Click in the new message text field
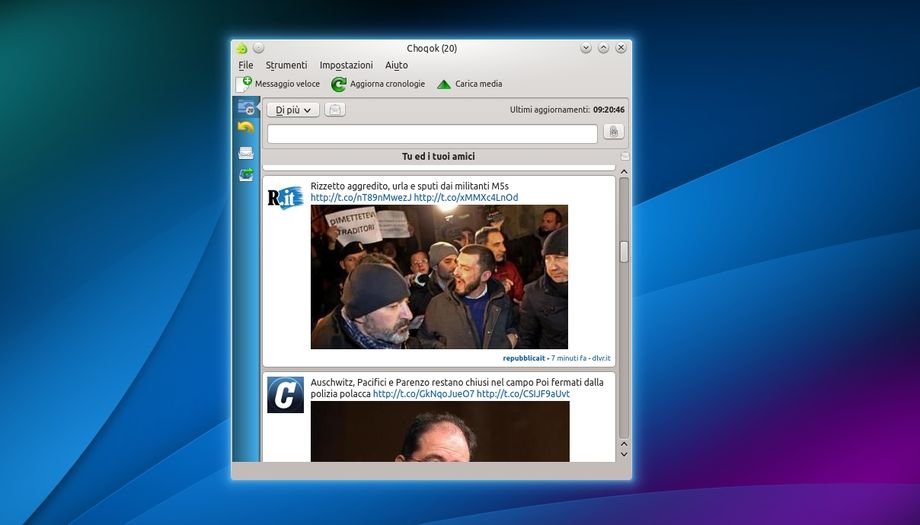920x525 pixels. [432, 133]
